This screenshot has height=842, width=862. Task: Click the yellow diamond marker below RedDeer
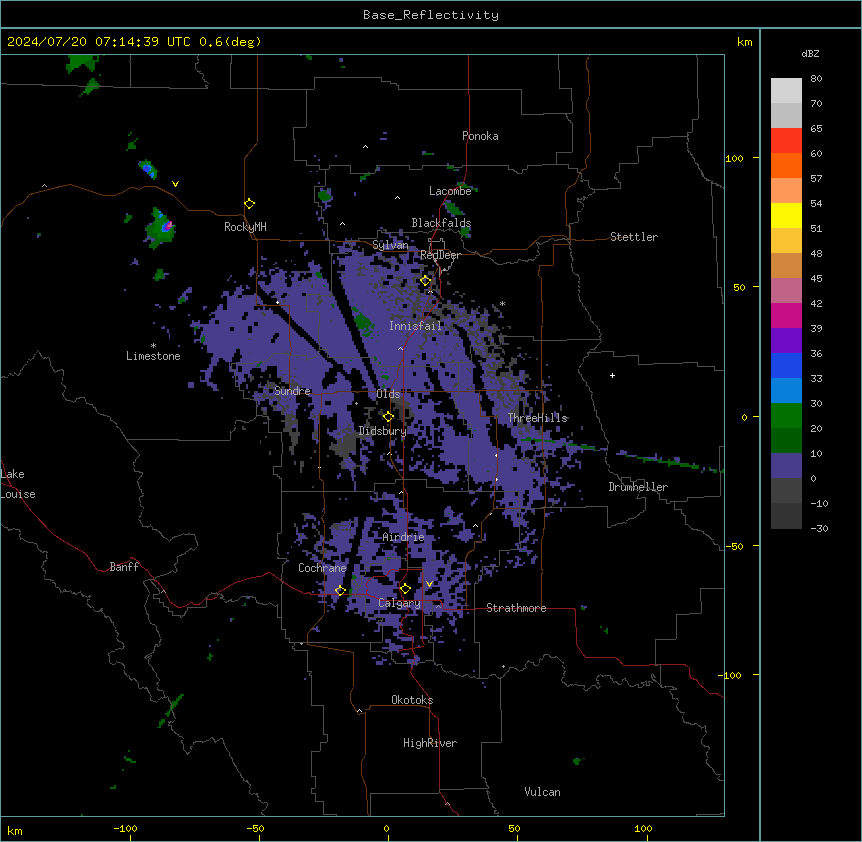coord(426,281)
